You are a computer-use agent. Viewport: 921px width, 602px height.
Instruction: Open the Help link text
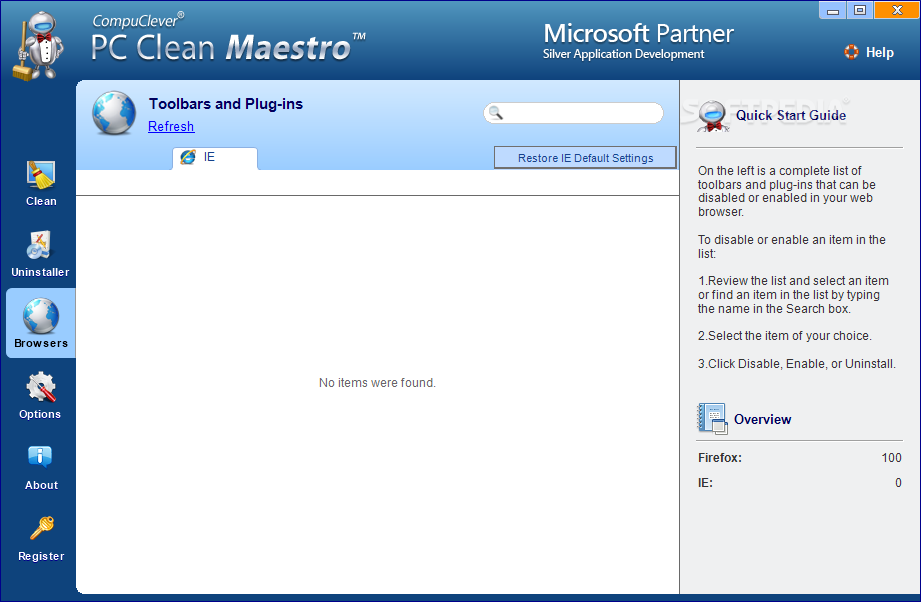coord(879,52)
